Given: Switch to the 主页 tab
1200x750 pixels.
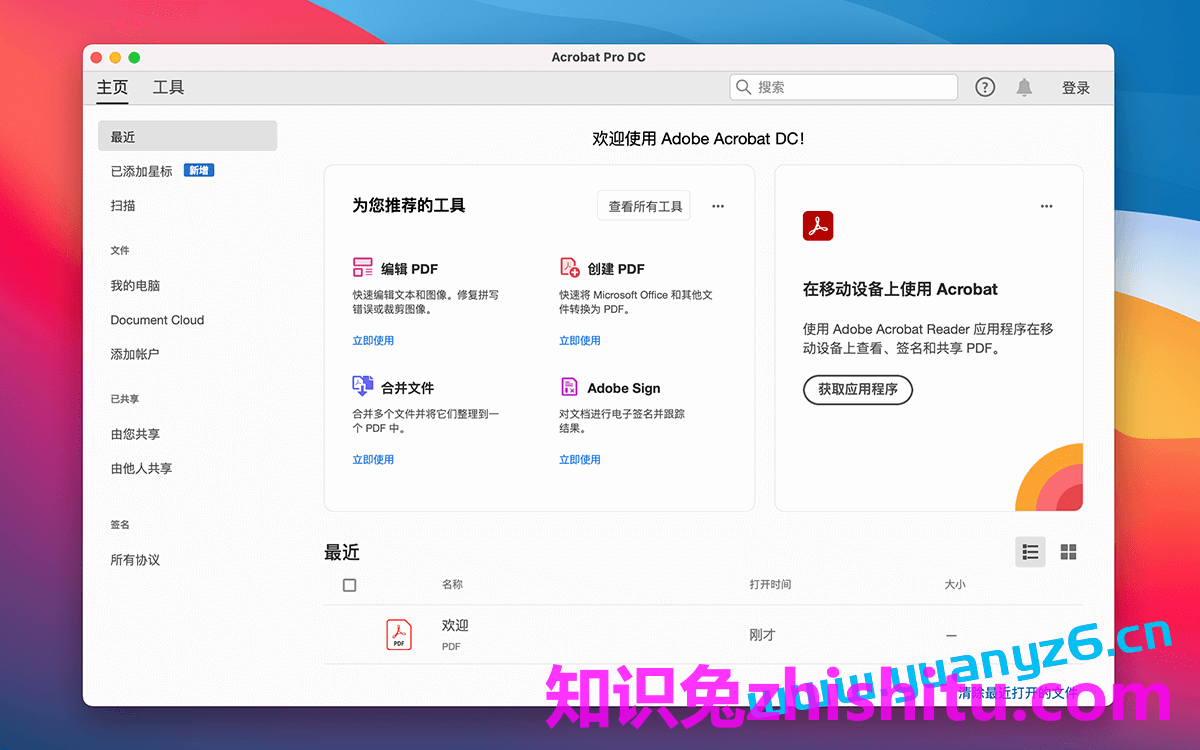Looking at the screenshot, I should [x=112, y=87].
